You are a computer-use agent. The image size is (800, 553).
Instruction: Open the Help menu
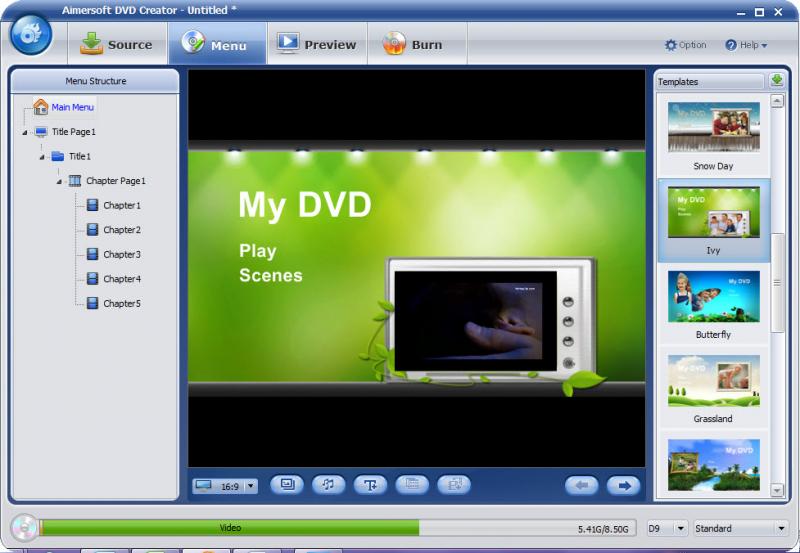(746, 45)
